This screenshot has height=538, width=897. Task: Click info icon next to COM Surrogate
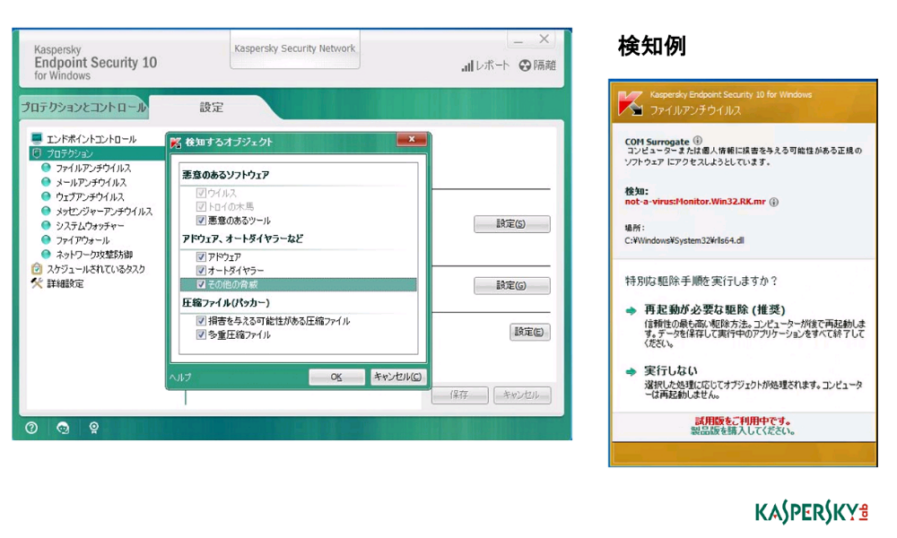[x=697, y=140]
